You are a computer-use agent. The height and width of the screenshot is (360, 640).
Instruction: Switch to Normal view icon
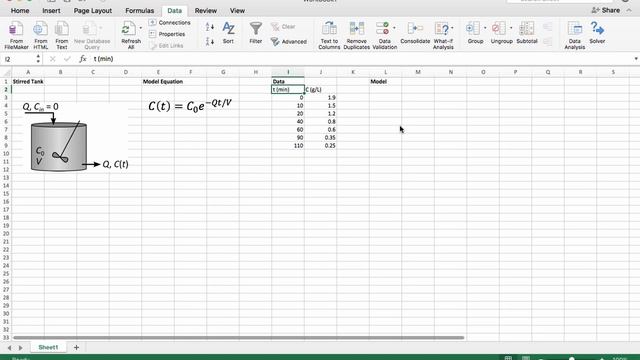point(508,358)
